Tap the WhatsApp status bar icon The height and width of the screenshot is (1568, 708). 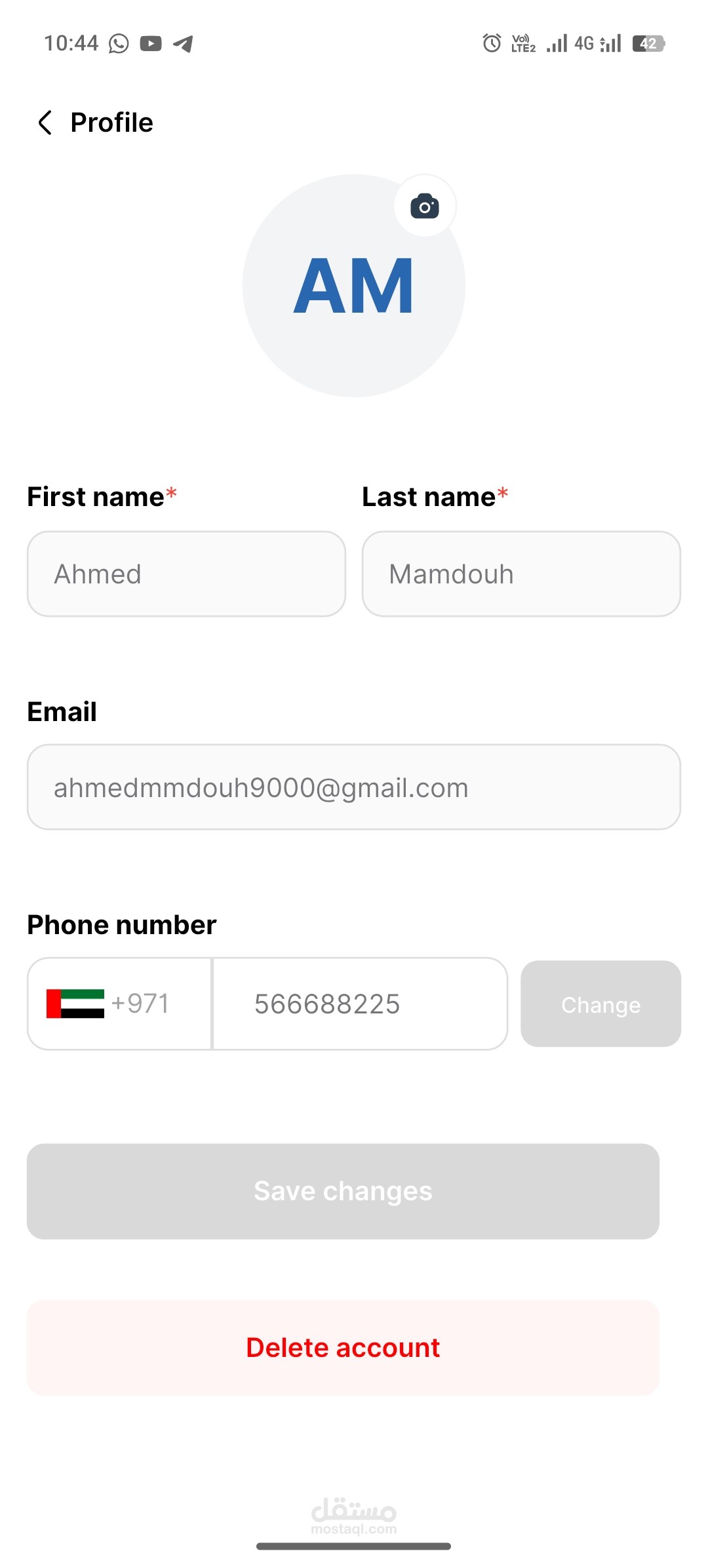[119, 44]
